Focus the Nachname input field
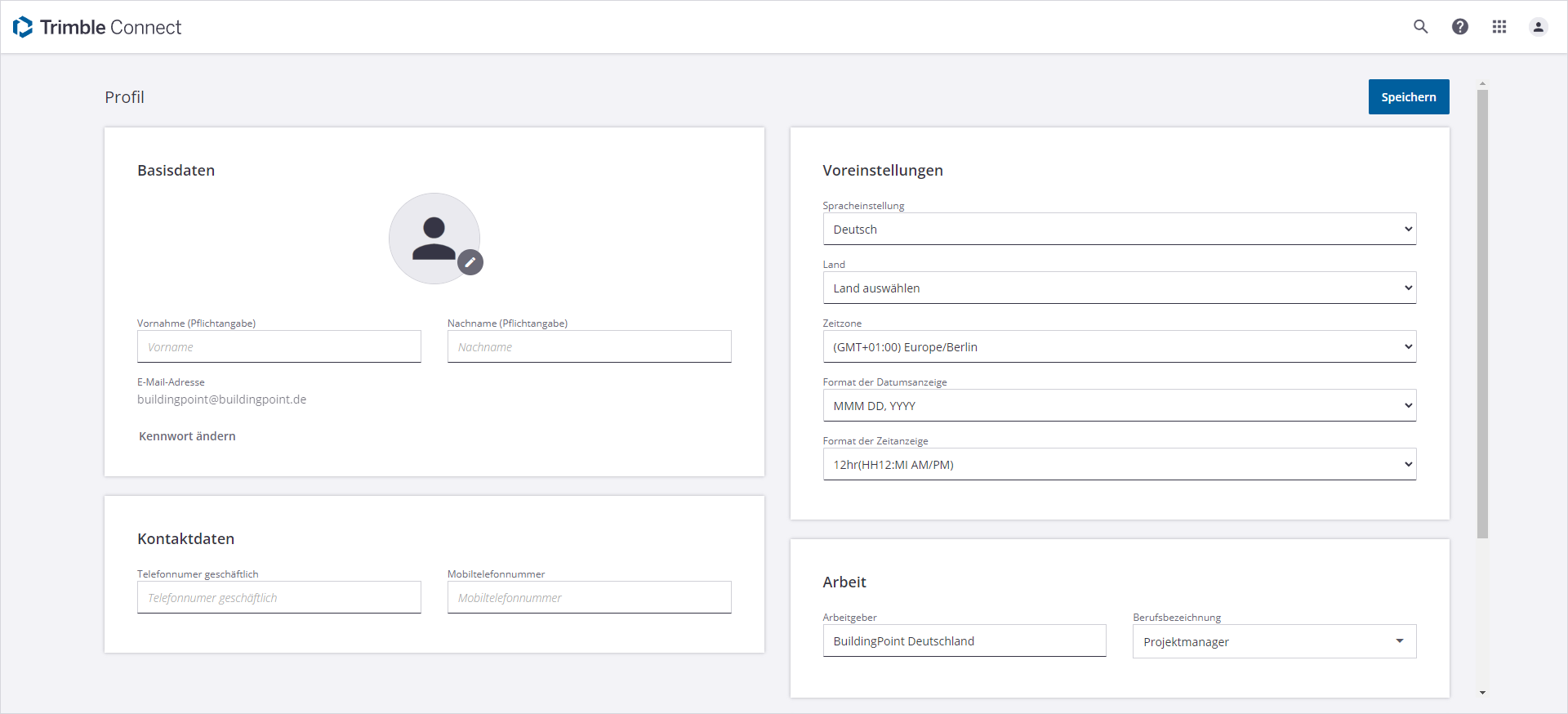Screen dimensions: 1568x714 (589, 347)
